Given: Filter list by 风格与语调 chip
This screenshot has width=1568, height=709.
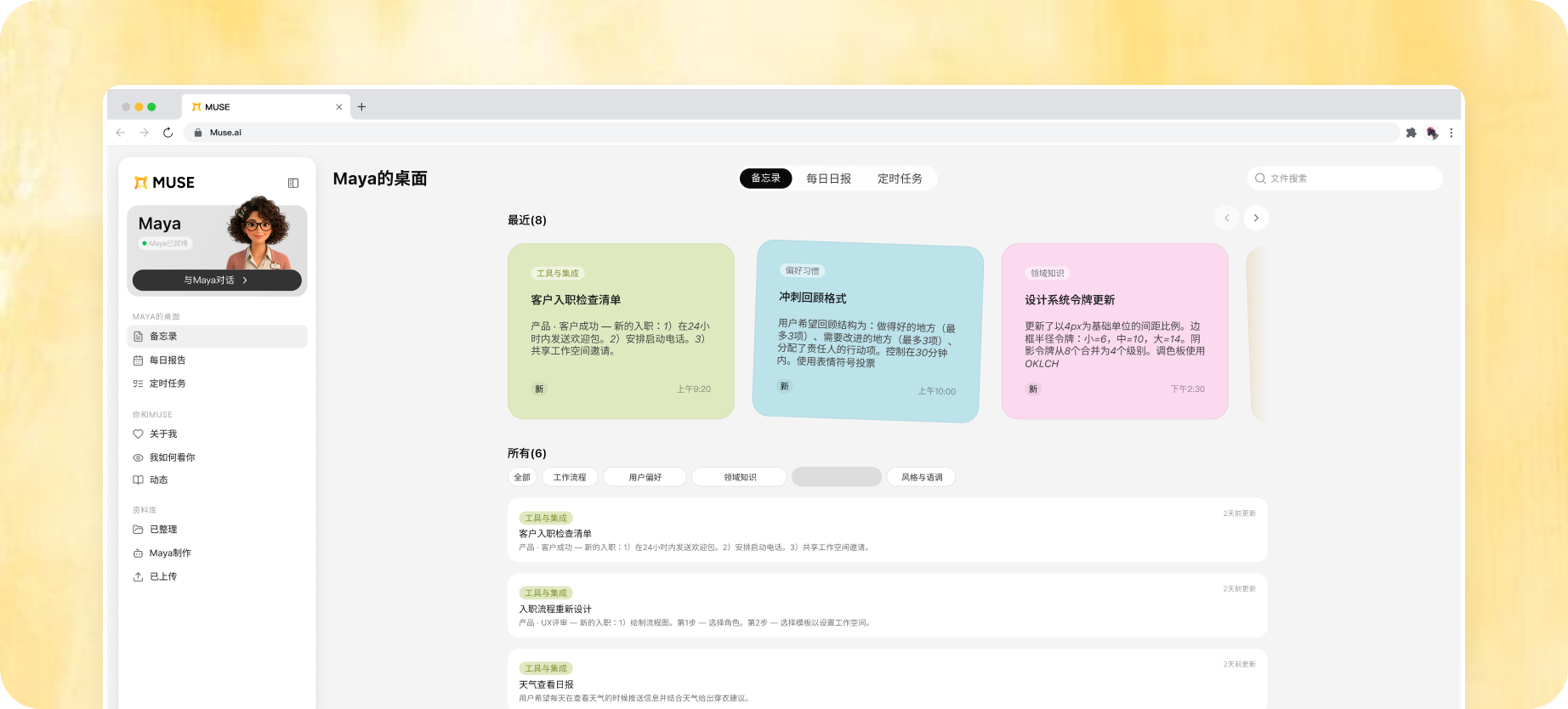Looking at the screenshot, I should click(x=922, y=477).
